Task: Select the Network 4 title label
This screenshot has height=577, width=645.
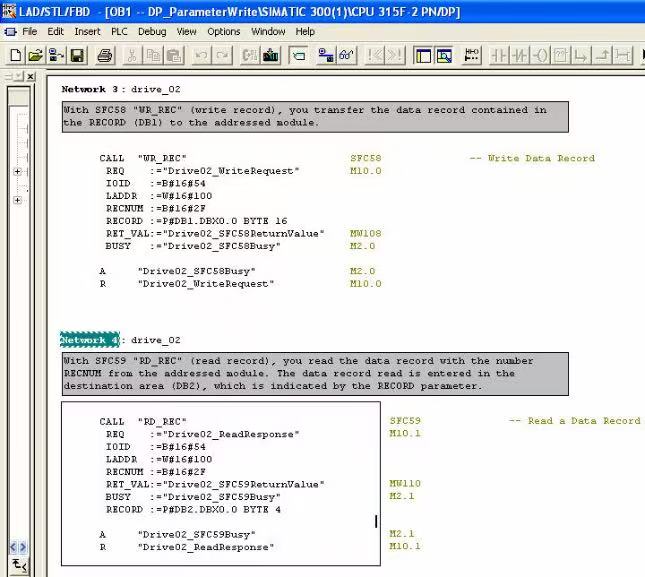Action: [90, 340]
